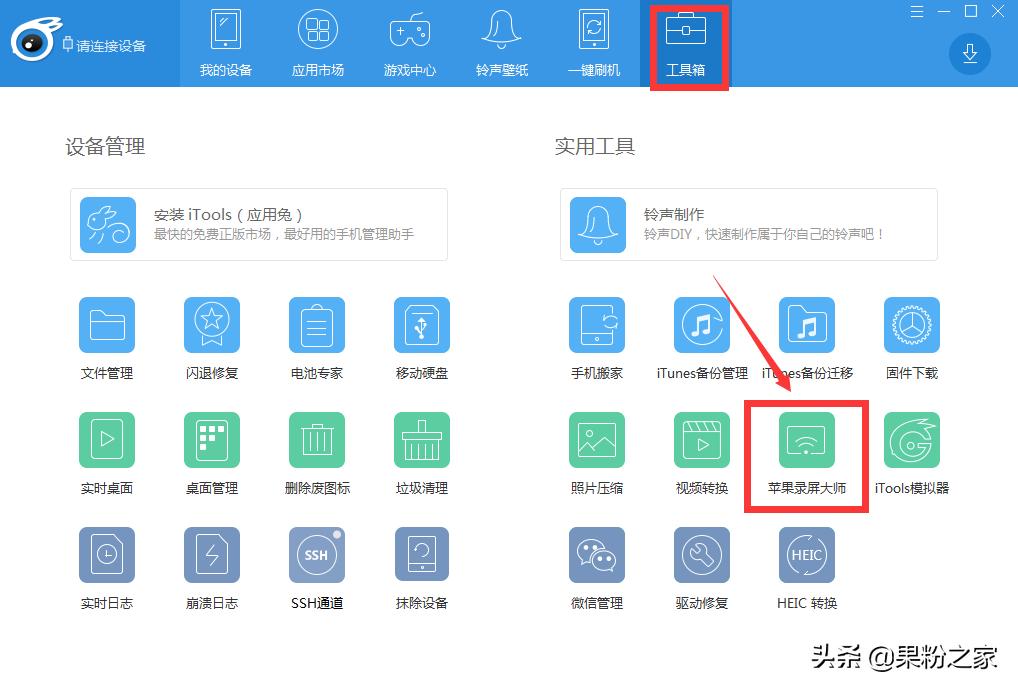Open the iTools模拟器 emulator
The width and height of the screenshot is (1018, 690).
[x=911, y=439]
